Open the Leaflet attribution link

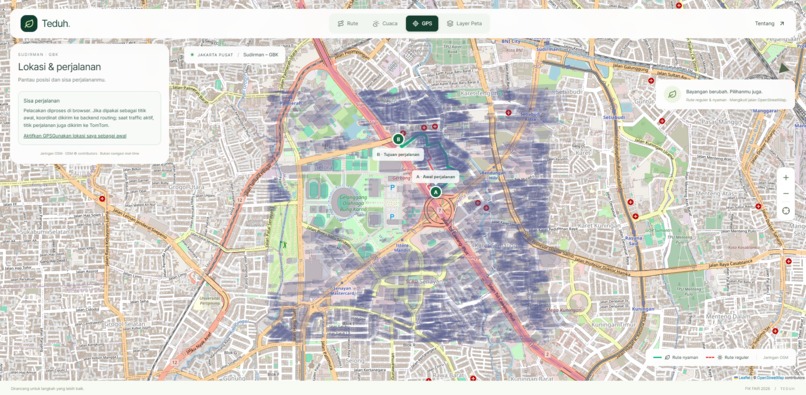[x=743, y=378]
